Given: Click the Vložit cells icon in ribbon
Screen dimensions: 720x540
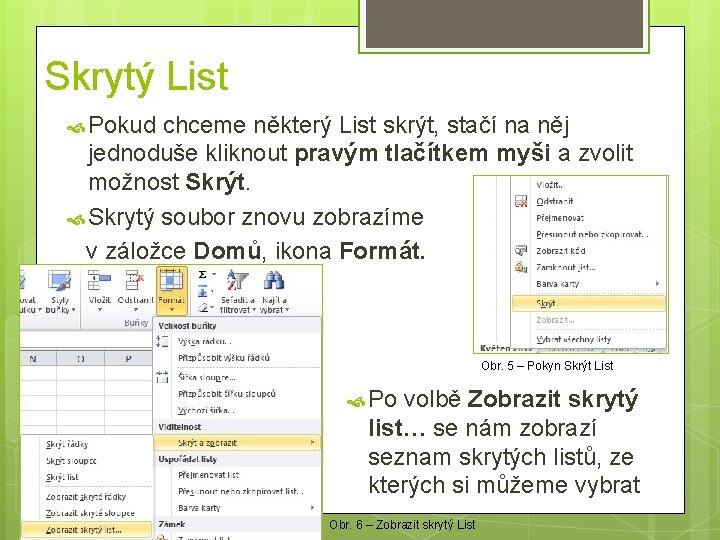Looking at the screenshot, I should click(x=99, y=281).
